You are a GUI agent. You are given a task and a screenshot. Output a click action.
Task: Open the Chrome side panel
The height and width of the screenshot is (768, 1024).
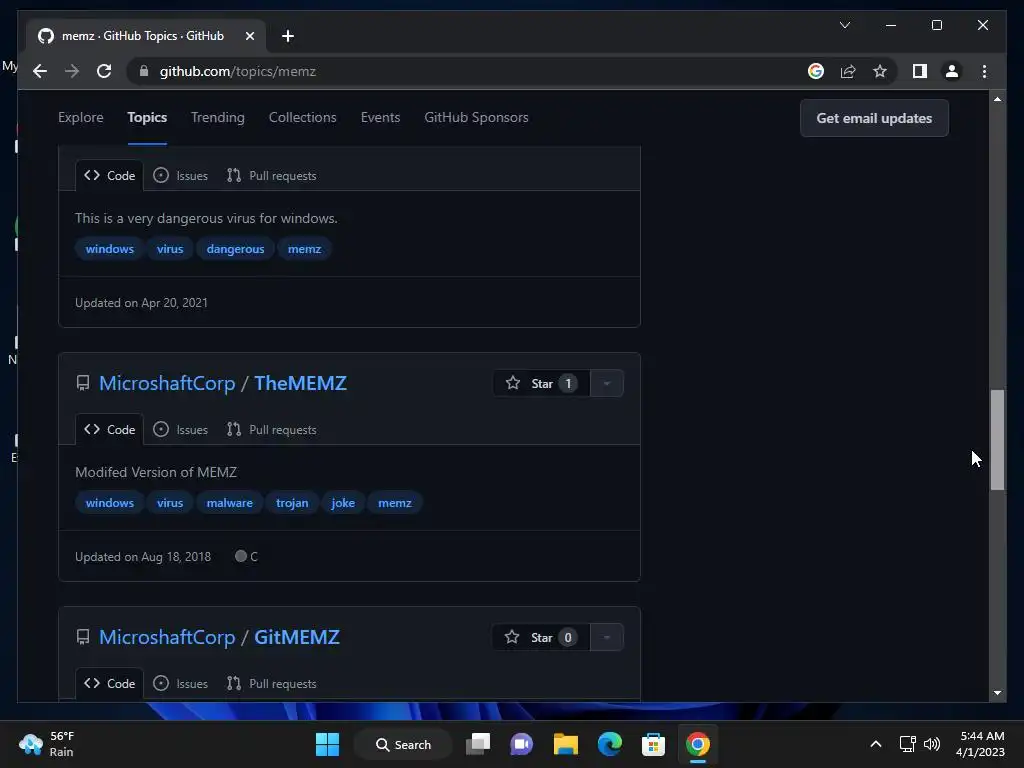pos(920,71)
